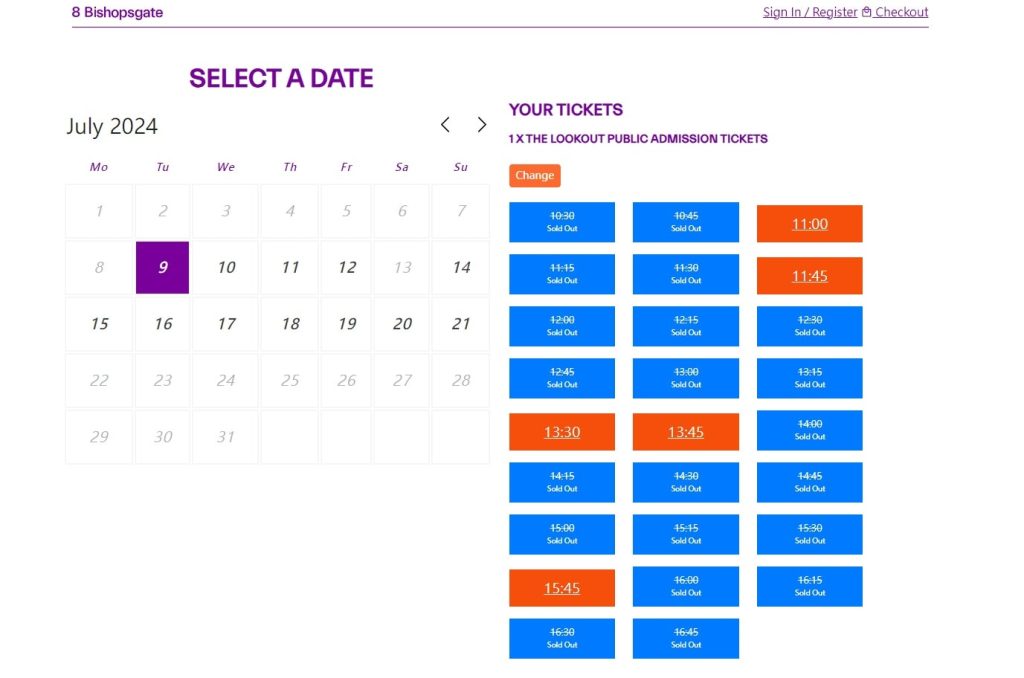Book the 13:30 time slot
The width and height of the screenshot is (1024, 678).
point(562,432)
